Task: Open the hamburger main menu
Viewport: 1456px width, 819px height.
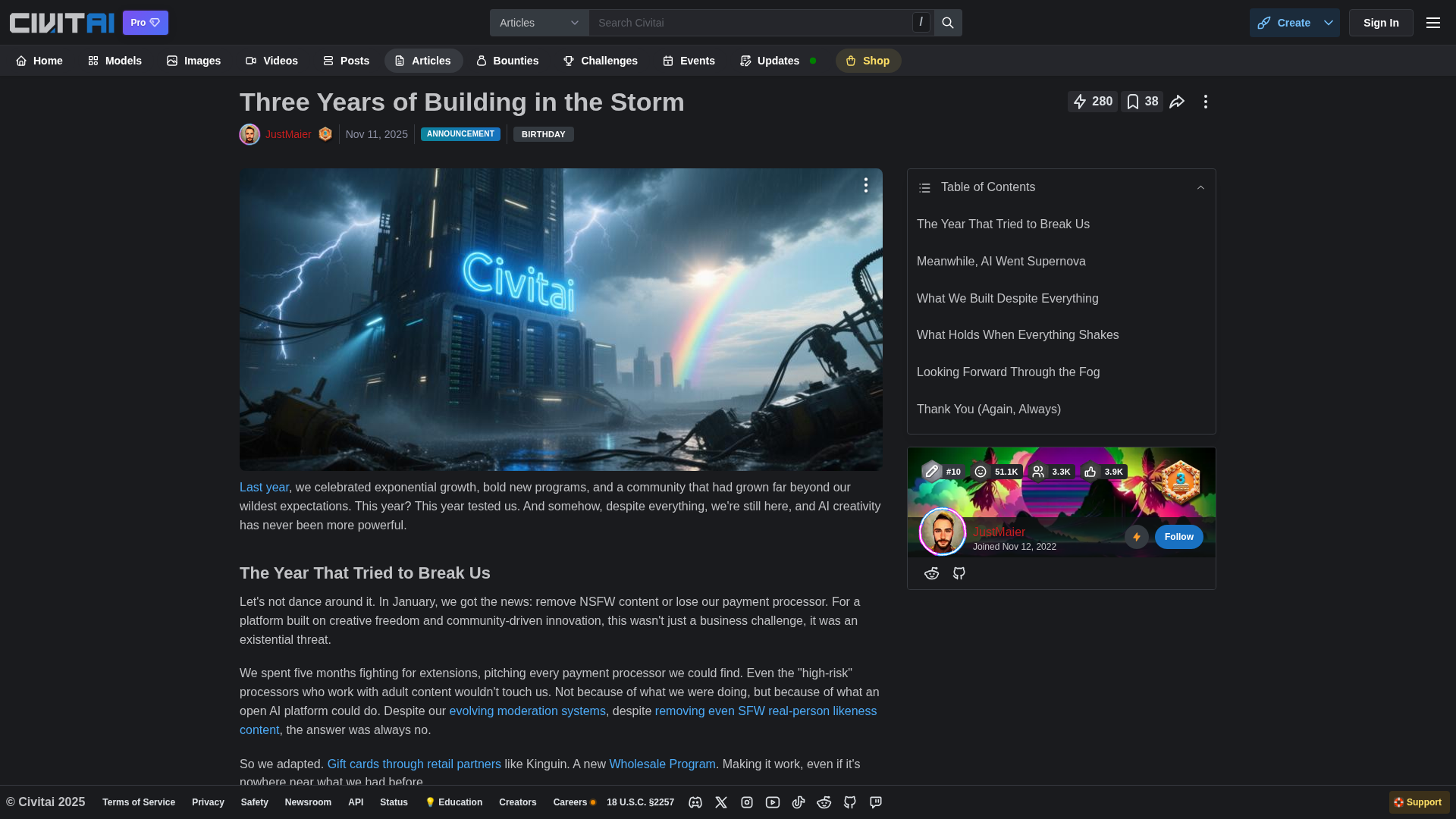Action: point(1432,23)
